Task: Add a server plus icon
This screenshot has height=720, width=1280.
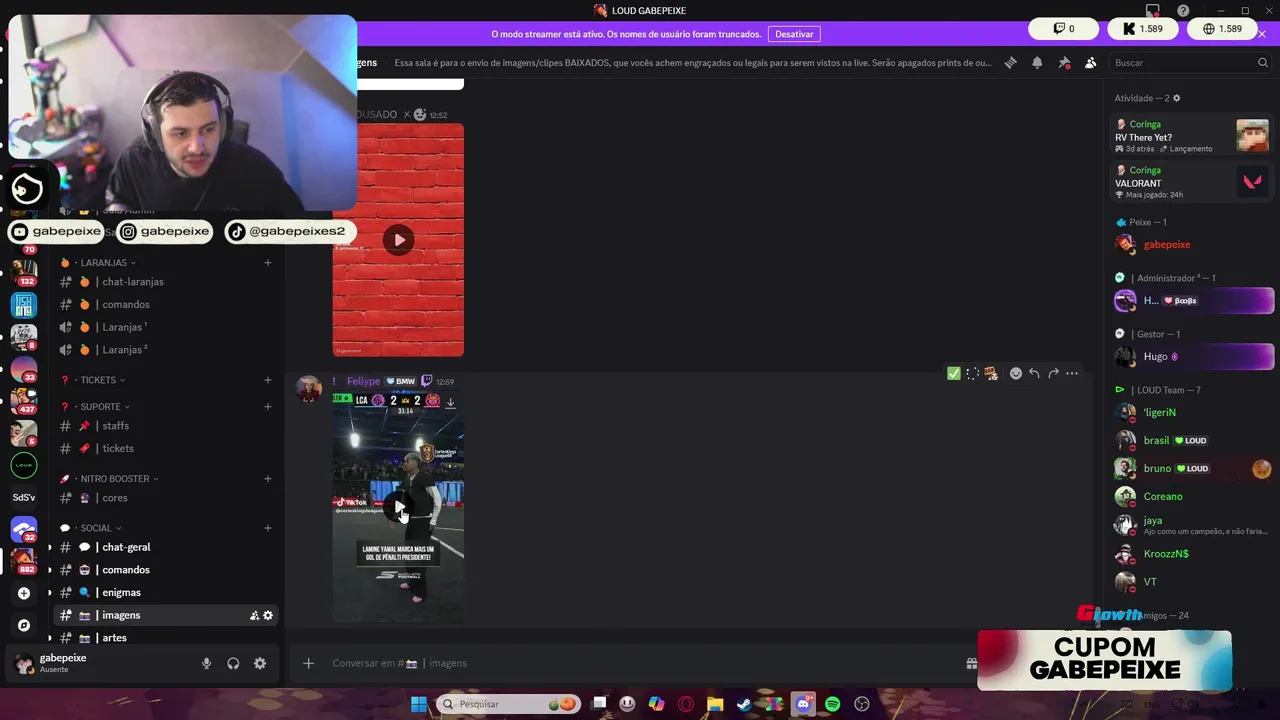Action: 24,593
